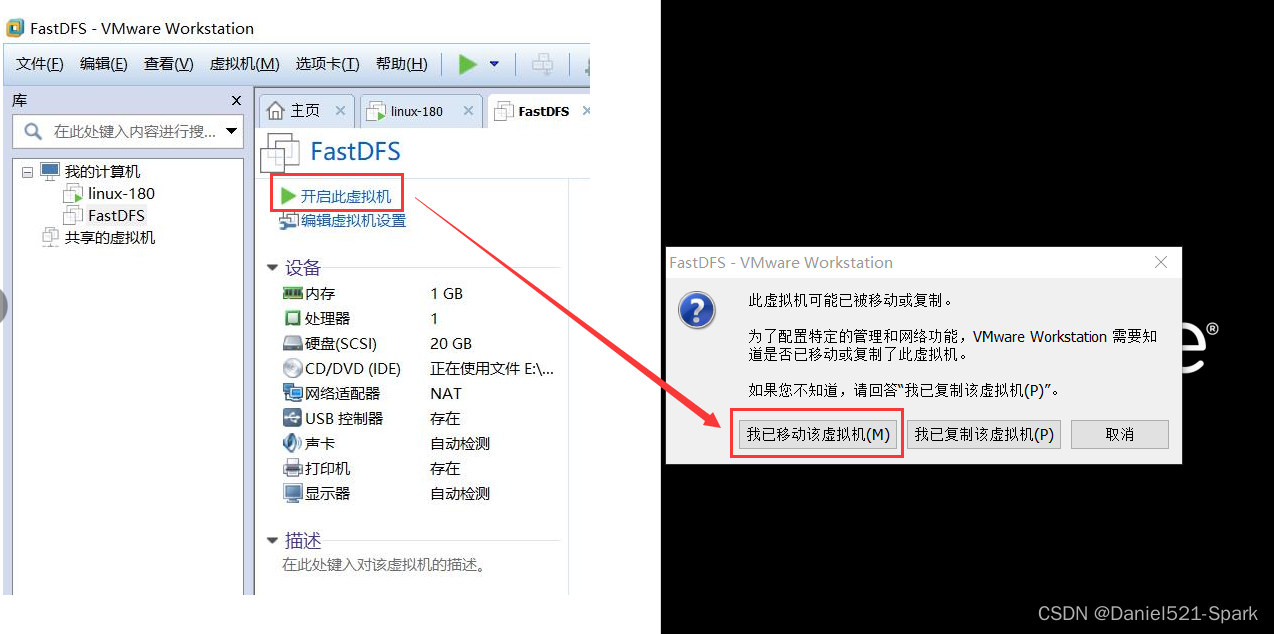The image size is (1274, 634).
Task: Click the description field 在此处键入对该虚拟机的描述
Action: click(x=384, y=565)
